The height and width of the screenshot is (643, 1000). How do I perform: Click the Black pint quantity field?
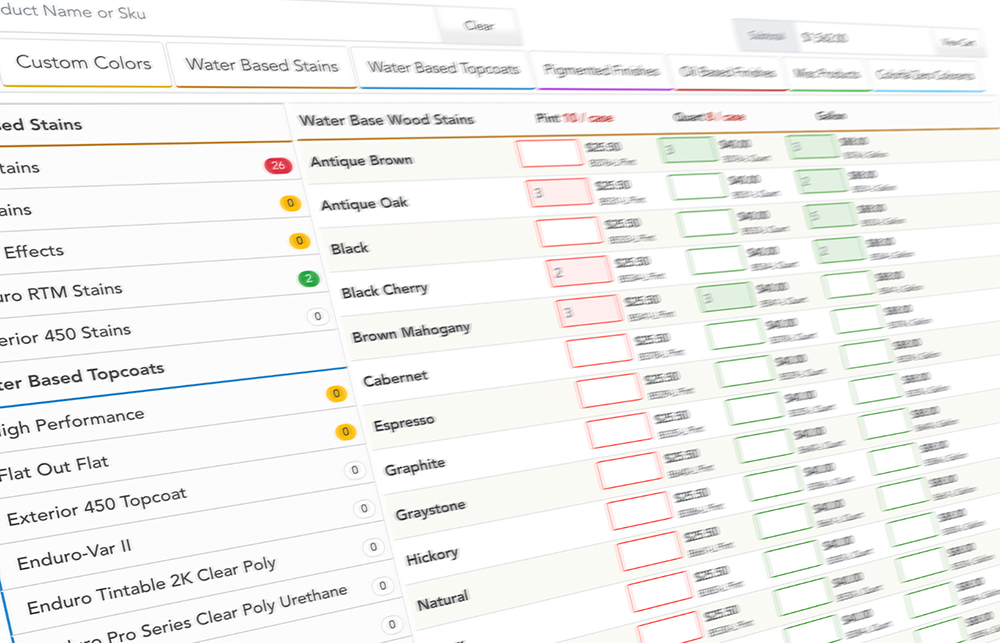coord(569,231)
